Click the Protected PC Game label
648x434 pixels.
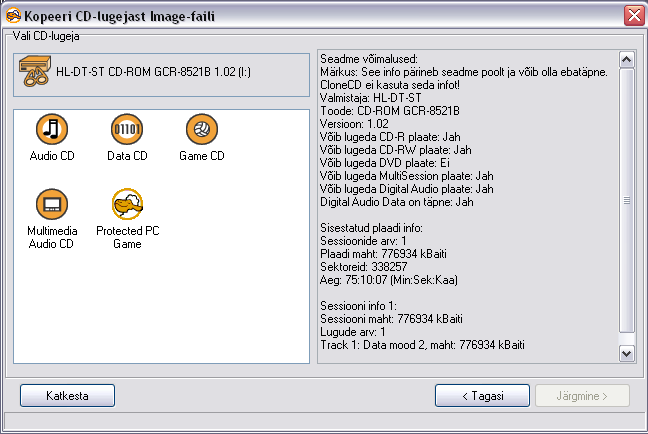[x=127, y=237]
